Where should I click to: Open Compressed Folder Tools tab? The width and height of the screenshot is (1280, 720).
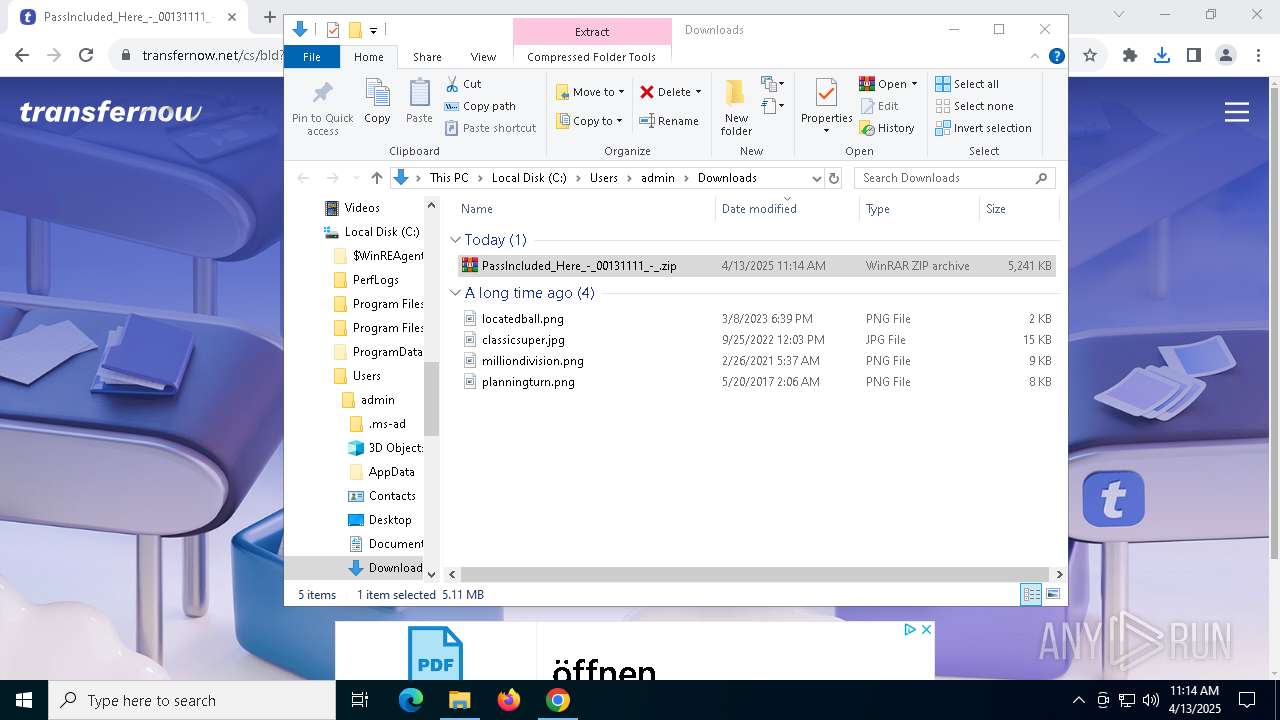point(591,57)
